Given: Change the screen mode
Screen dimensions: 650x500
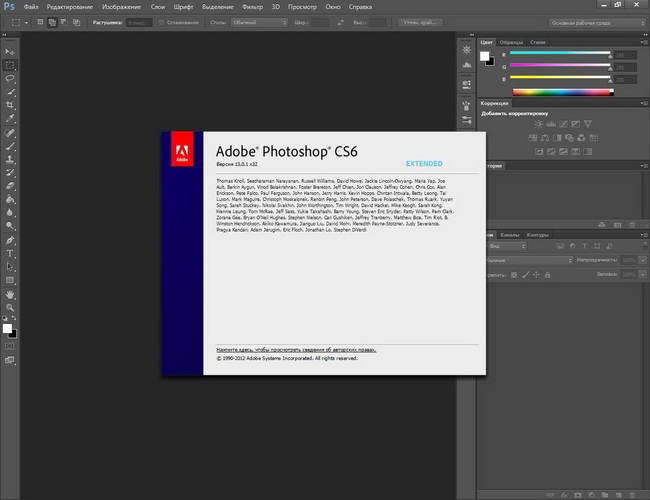Looking at the screenshot, I should click(10, 360).
